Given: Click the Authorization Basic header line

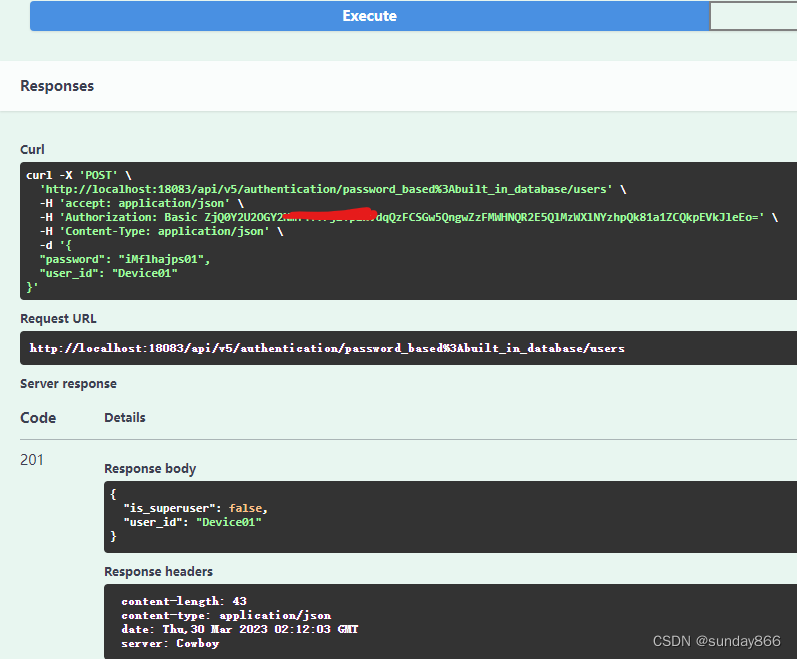Looking at the screenshot, I should (409, 217).
